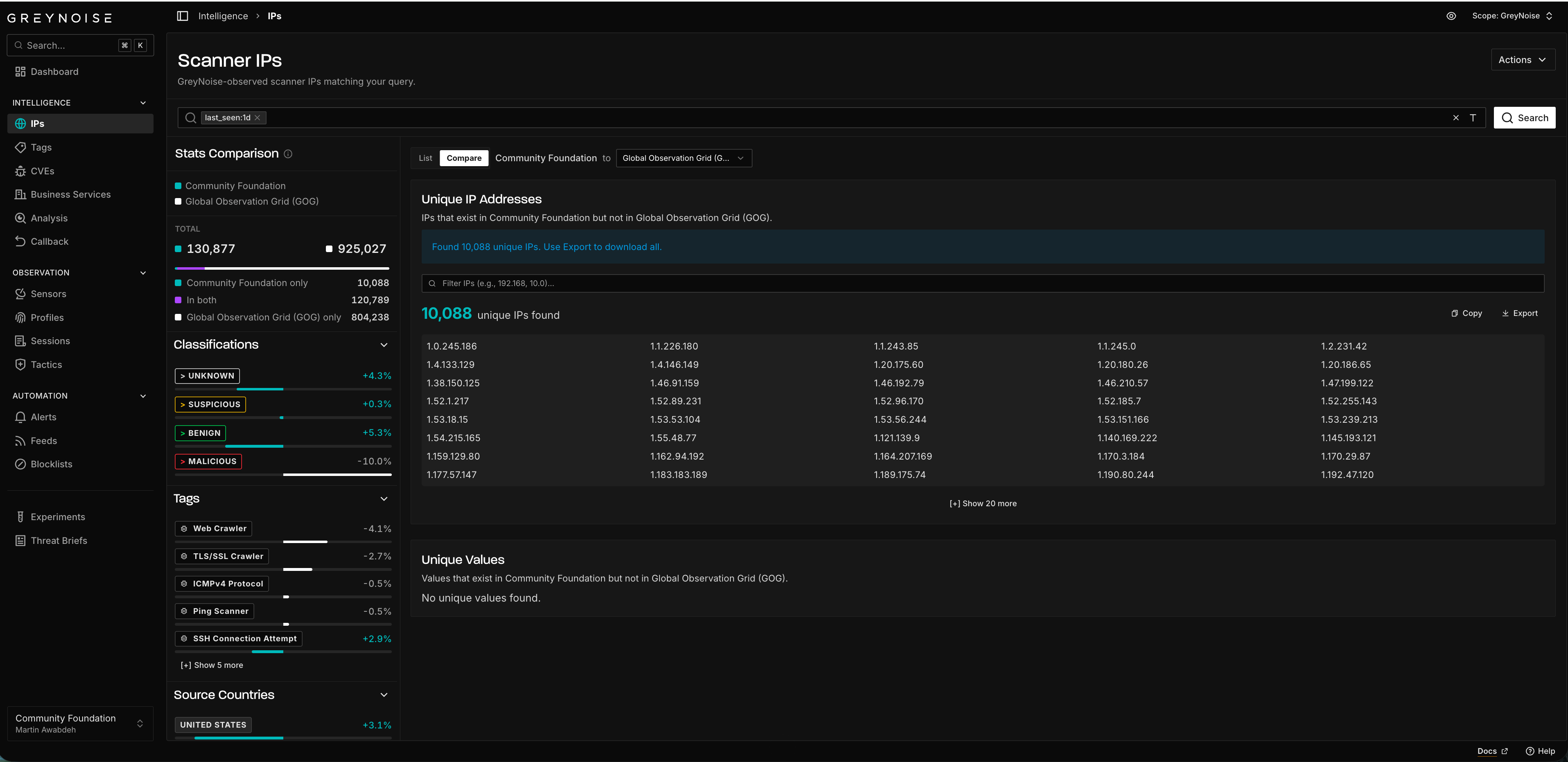Open the Community Foundation account switcher

coord(80,723)
